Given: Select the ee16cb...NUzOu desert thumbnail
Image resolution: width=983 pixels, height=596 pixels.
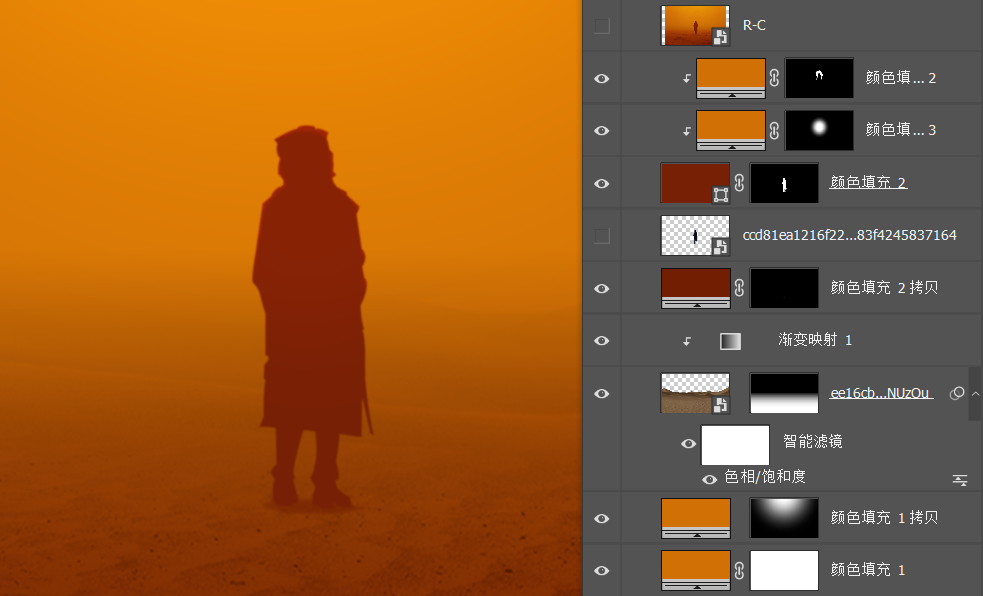Looking at the screenshot, I should click(695, 393).
